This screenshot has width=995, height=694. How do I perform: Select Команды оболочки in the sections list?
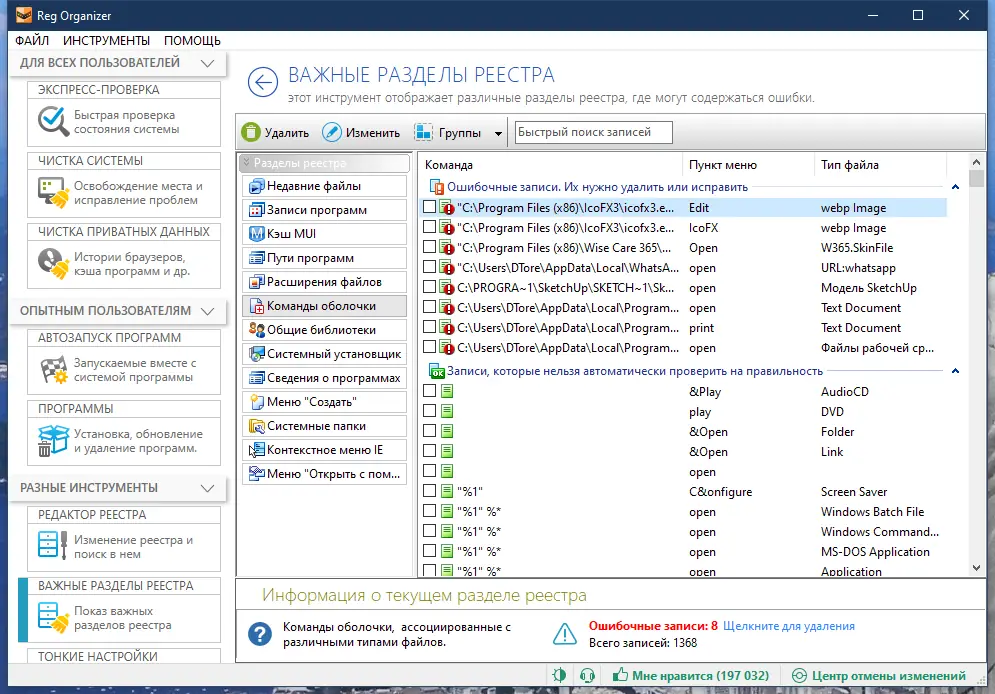(324, 306)
